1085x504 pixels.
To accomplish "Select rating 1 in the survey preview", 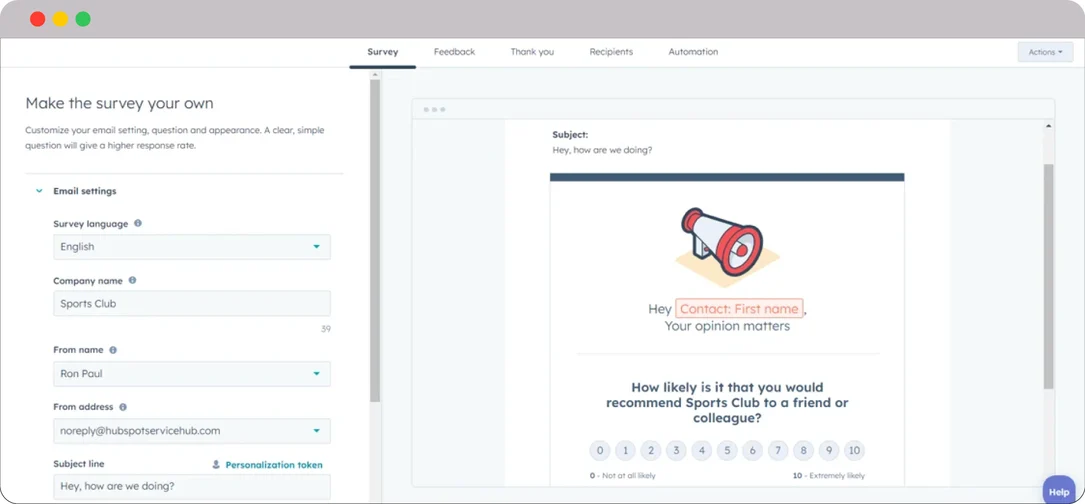I will 626,451.
